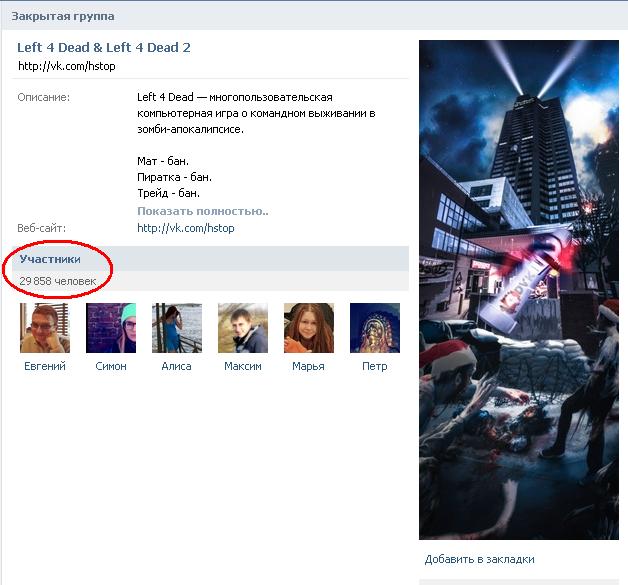This screenshot has width=628, height=585.
Task: Click Добавить в закладки link
Action: [479, 559]
